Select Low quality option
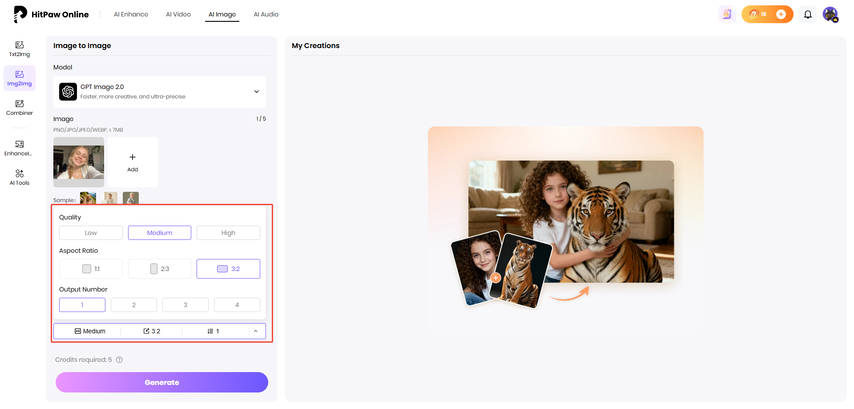Viewport: 854px width, 409px height. click(91, 233)
